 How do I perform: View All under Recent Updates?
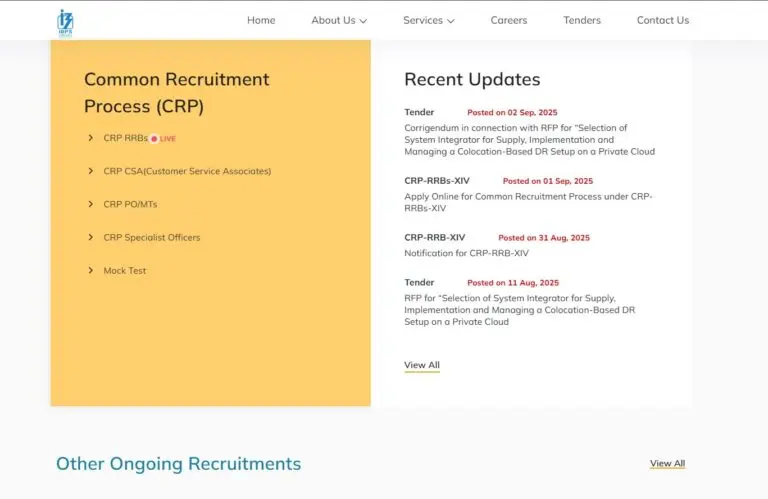[422, 365]
